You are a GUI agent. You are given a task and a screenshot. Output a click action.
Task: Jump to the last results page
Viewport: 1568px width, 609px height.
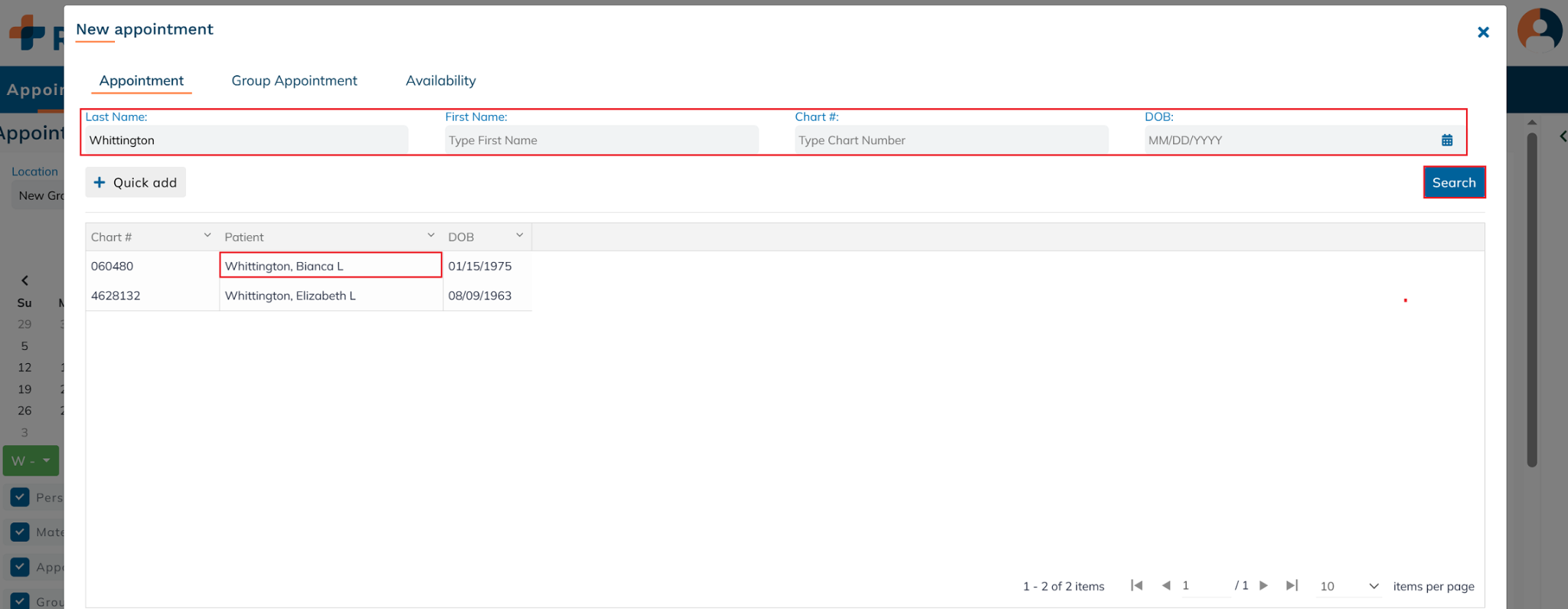coord(1292,585)
